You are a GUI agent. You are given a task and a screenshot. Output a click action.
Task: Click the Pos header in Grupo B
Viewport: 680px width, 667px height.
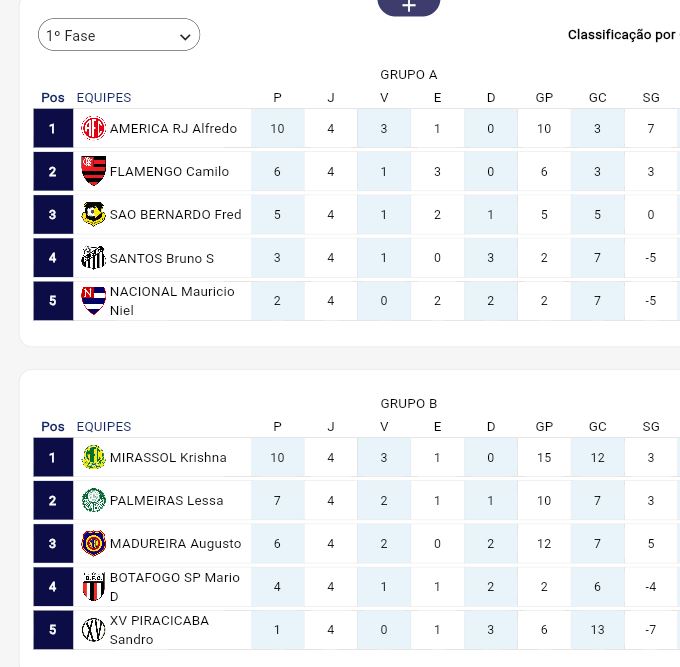click(53, 426)
